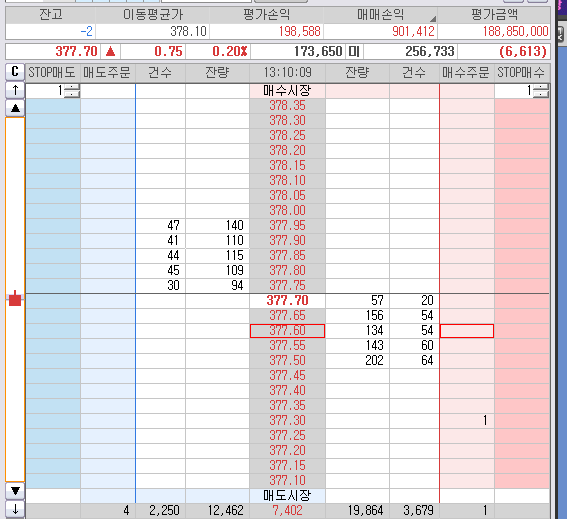This screenshot has width=567, height=519.
Task: Click the C cancel-all button
Action: [x=15, y=72]
